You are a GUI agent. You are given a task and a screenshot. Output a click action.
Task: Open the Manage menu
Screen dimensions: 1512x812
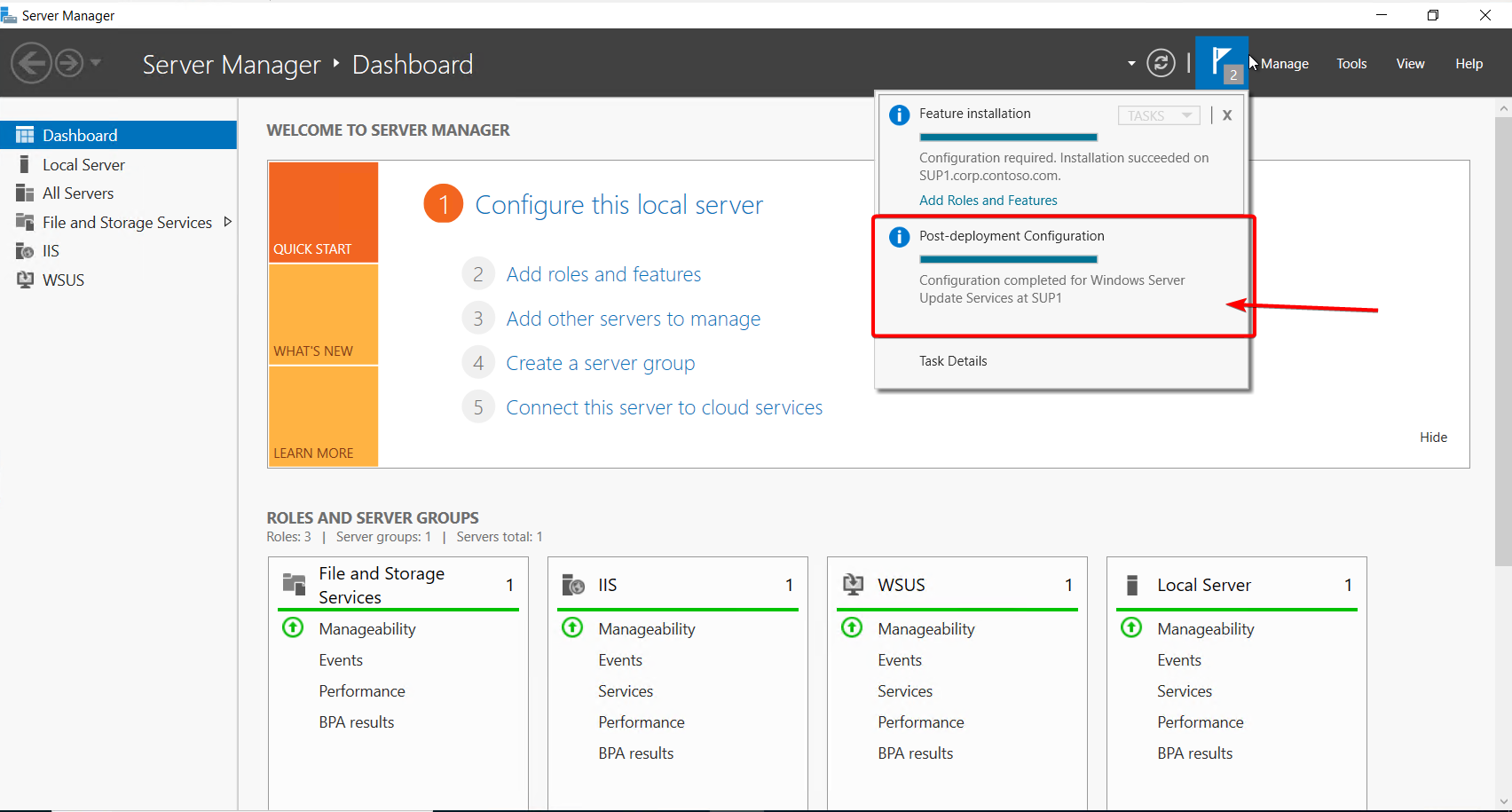(1285, 64)
